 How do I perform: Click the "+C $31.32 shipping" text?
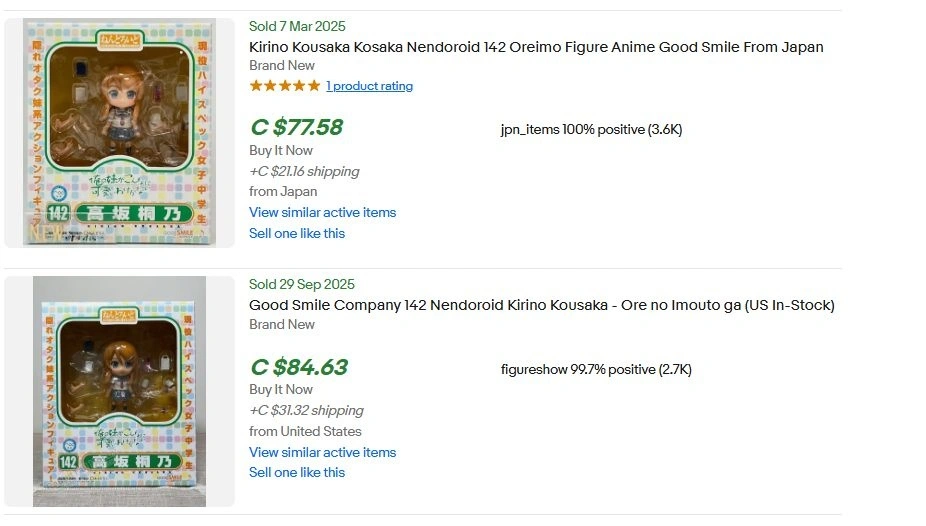[306, 410]
